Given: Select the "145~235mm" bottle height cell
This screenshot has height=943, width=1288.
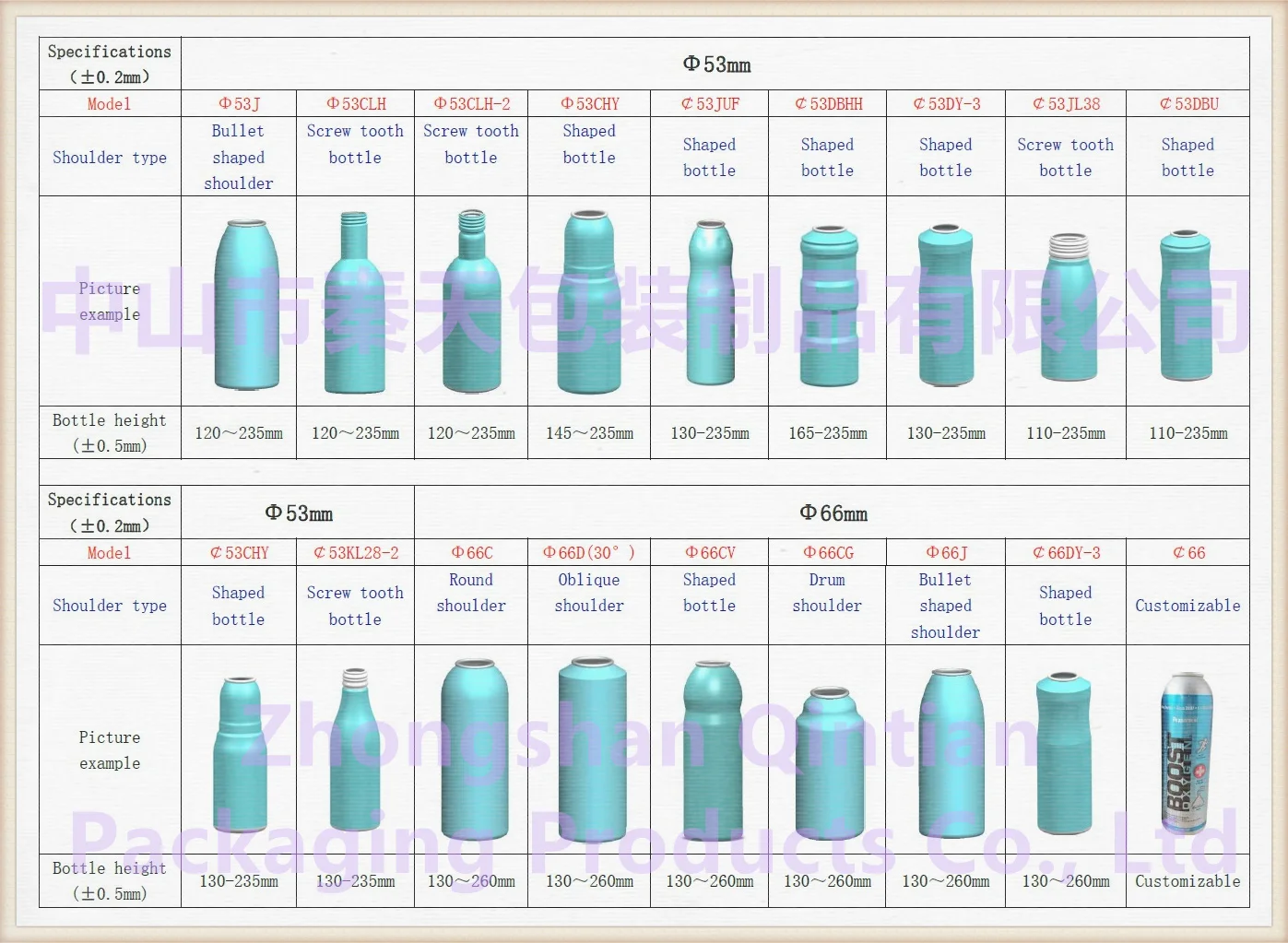Looking at the screenshot, I should tap(589, 432).
